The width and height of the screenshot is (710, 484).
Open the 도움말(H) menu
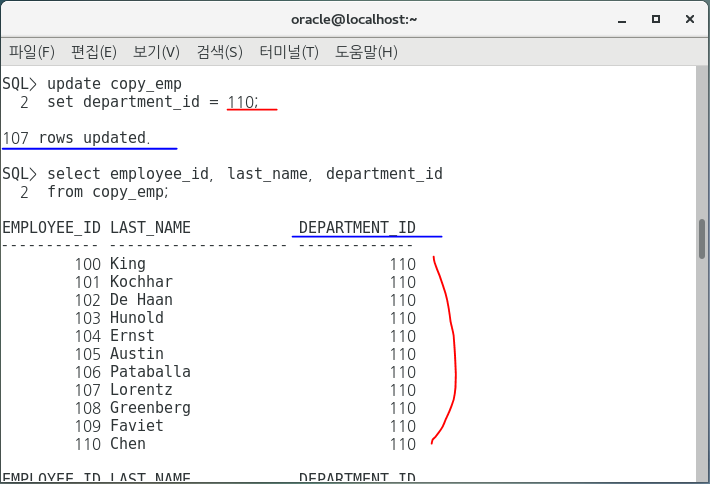[366, 52]
